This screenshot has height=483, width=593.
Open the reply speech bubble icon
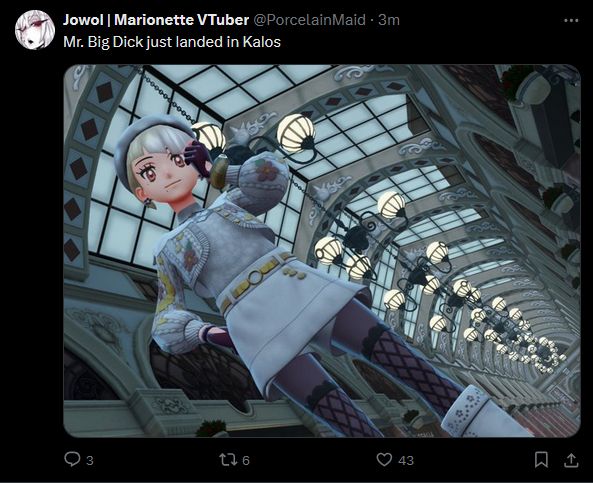point(72,459)
